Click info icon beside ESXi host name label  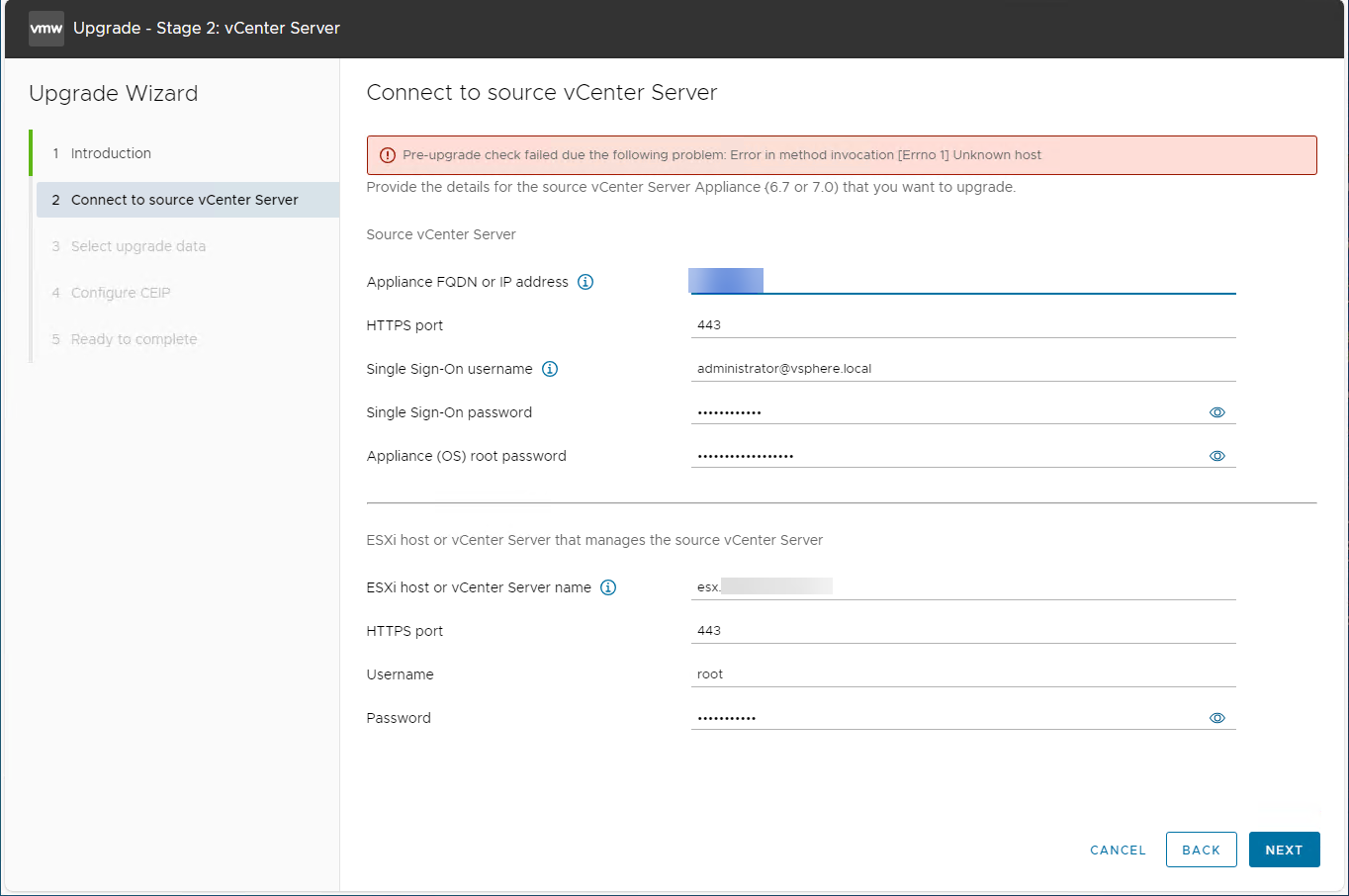point(608,587)
